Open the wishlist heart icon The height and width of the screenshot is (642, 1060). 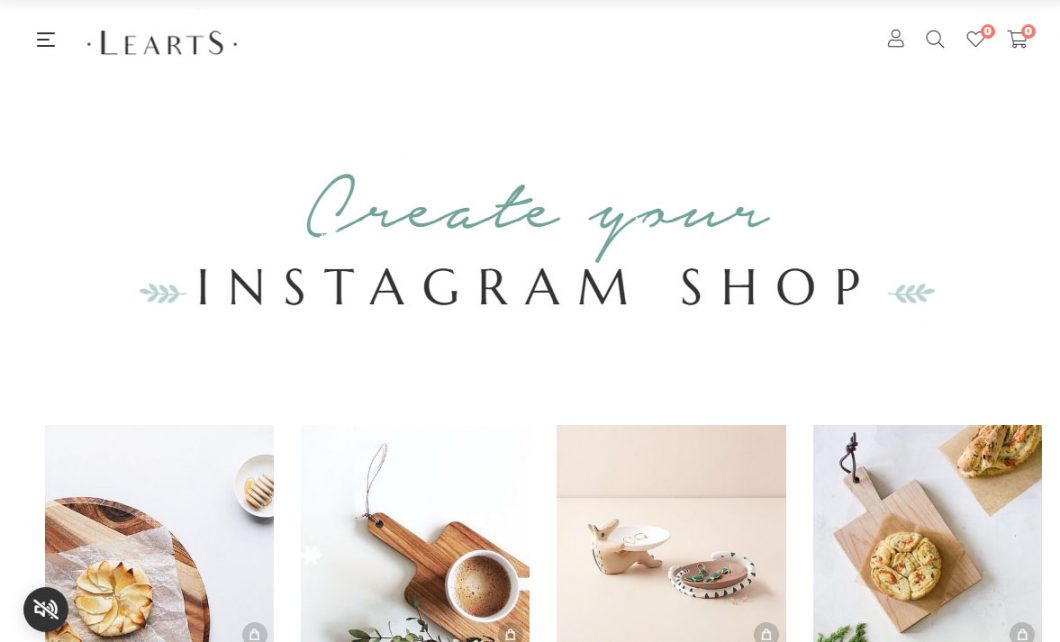975,39
